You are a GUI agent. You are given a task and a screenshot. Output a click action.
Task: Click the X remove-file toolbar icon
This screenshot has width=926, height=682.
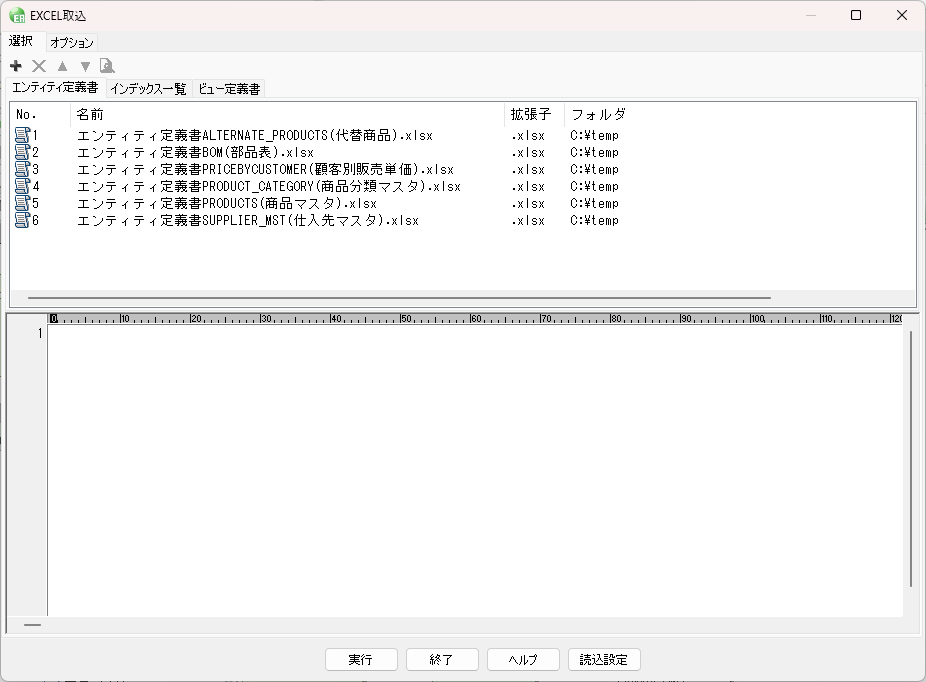(39, 66)
